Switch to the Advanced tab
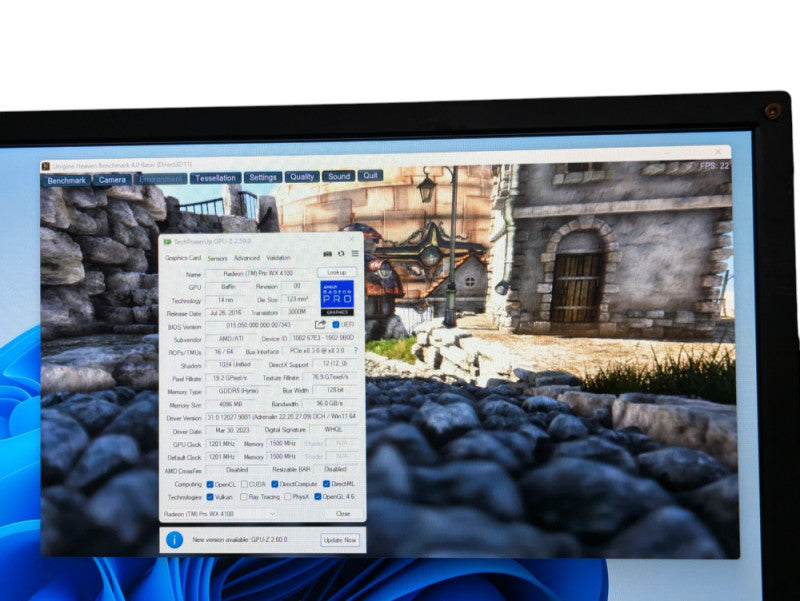The height and width of the screenshot is (601, 800). pos(247,258)
